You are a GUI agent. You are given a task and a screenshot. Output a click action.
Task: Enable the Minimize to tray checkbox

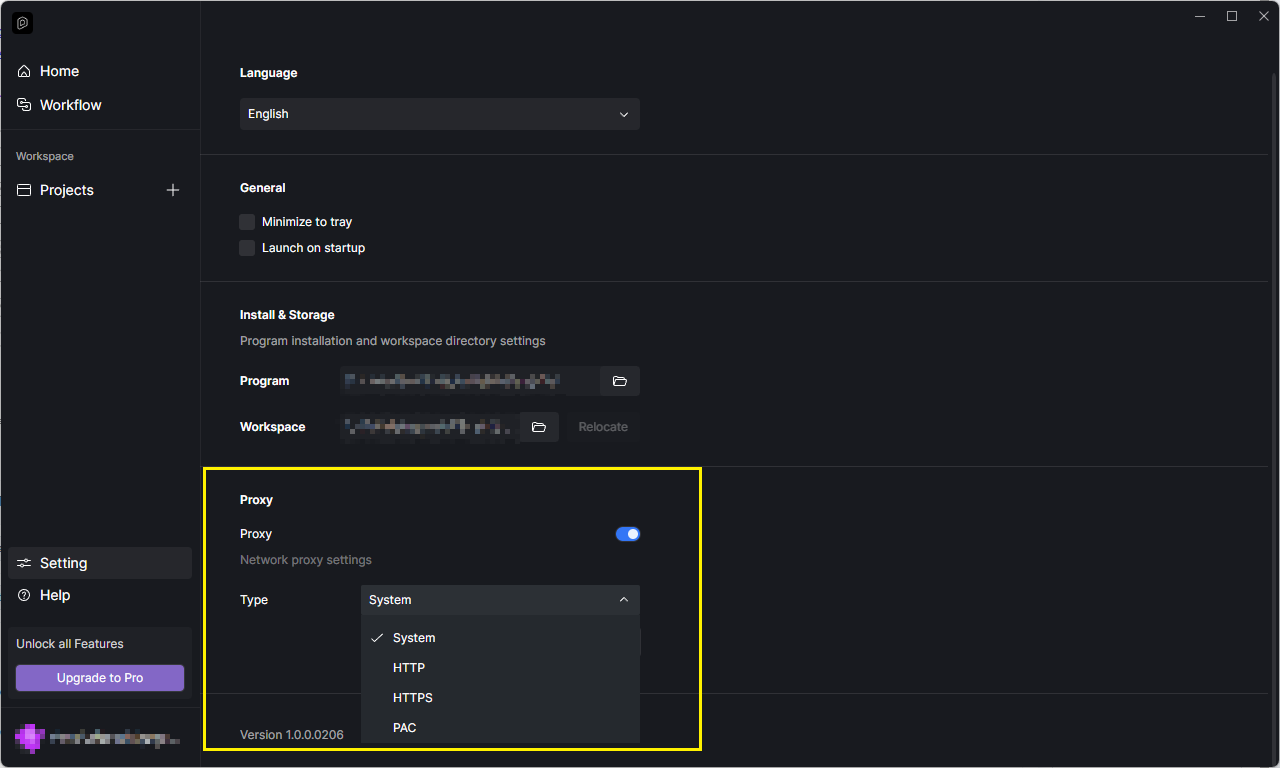[247, 222]
